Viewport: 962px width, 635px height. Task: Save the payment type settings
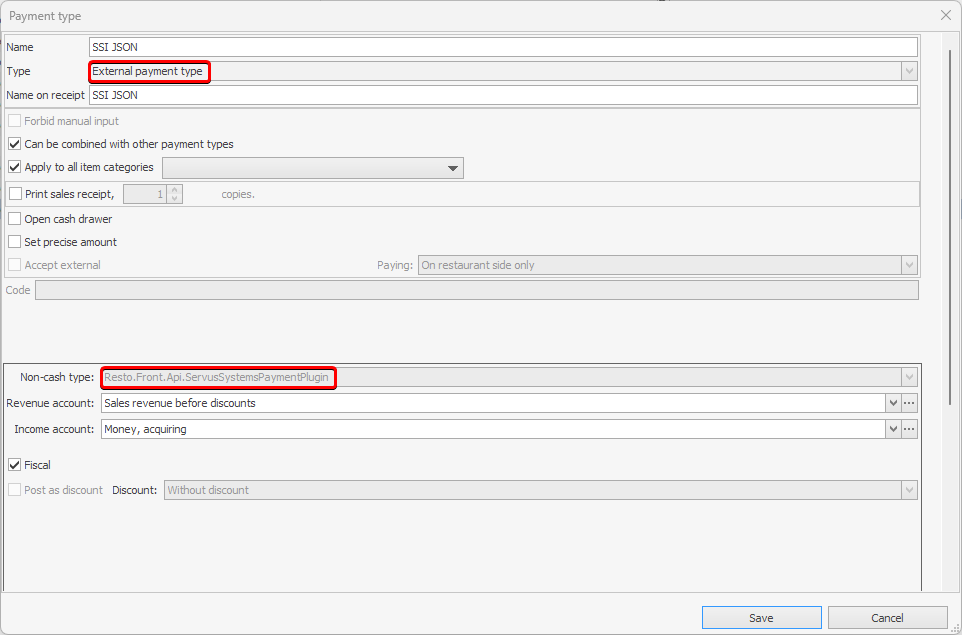(x=761, y=618)
